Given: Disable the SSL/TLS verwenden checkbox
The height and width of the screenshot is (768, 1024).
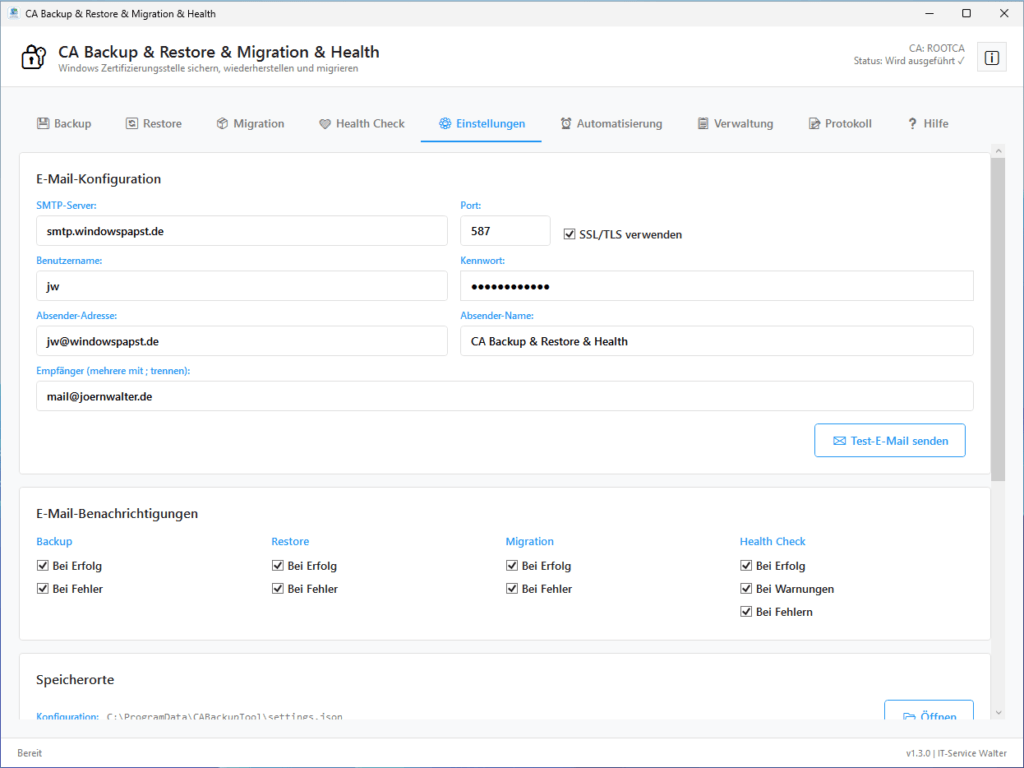Looking at the screenshot, I should coord(570,234).
